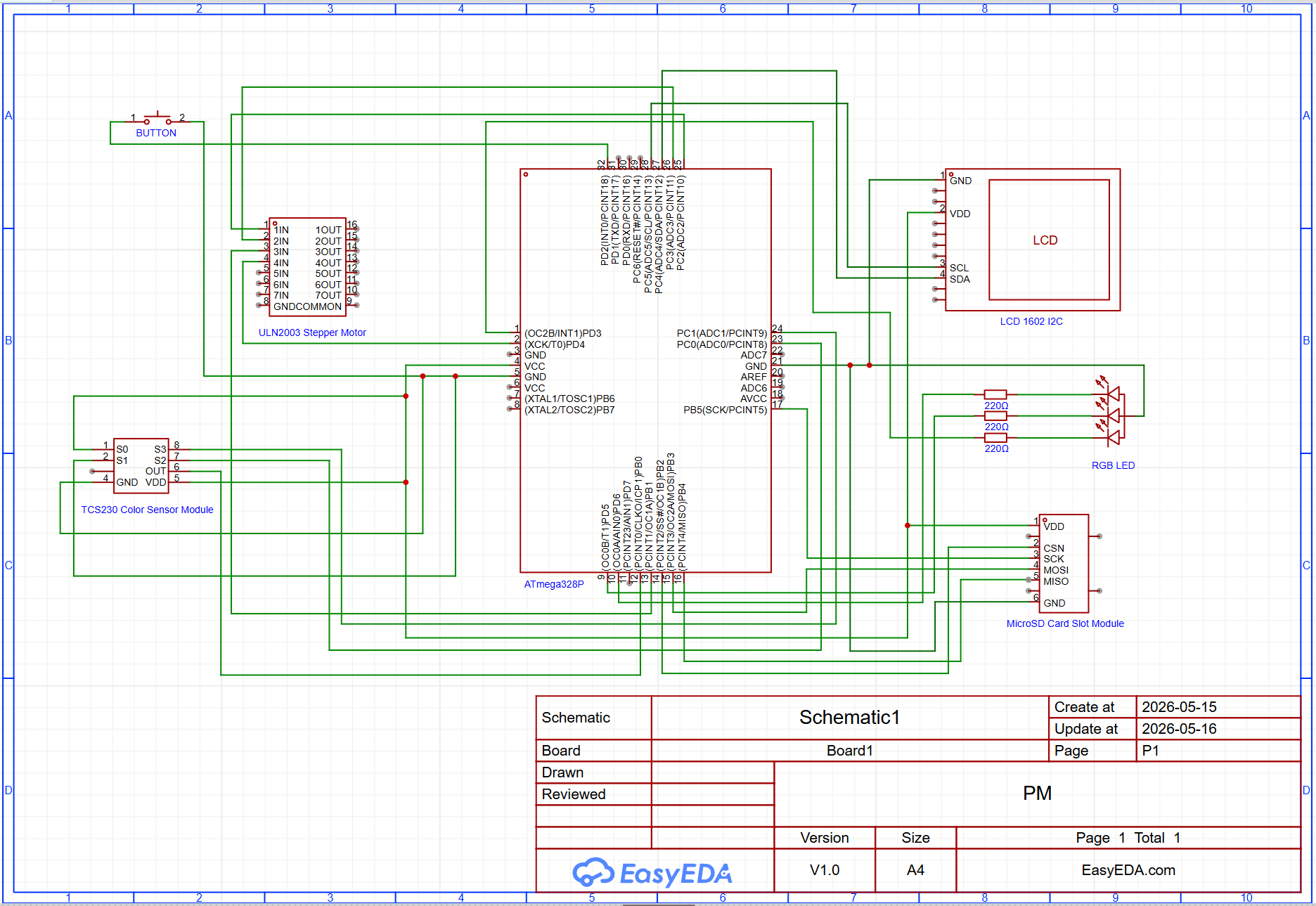Click the PC0(ADC0/PCINT8) pin label
This screenshot has width=1316, height=906.
[x=722, y=344]
